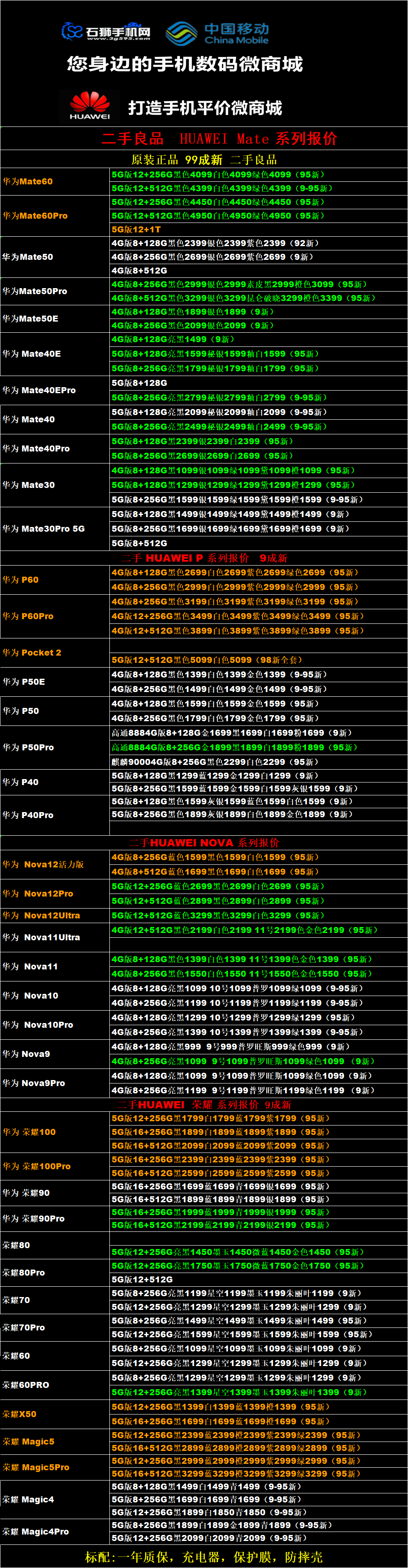Select the 华为 Mate30Pro 5G model label
Viewport: 408px width, 1568px height.
pyautogui.click(x=44, y=529)
